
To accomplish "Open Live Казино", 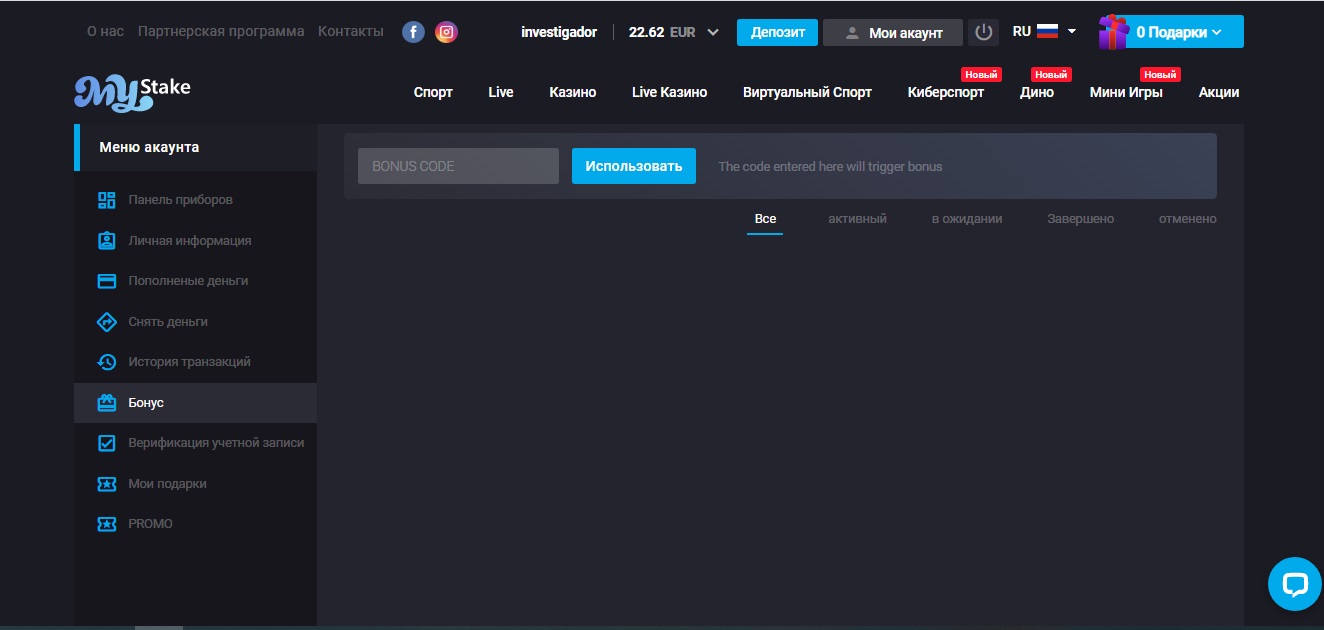I will coord(670,92).
